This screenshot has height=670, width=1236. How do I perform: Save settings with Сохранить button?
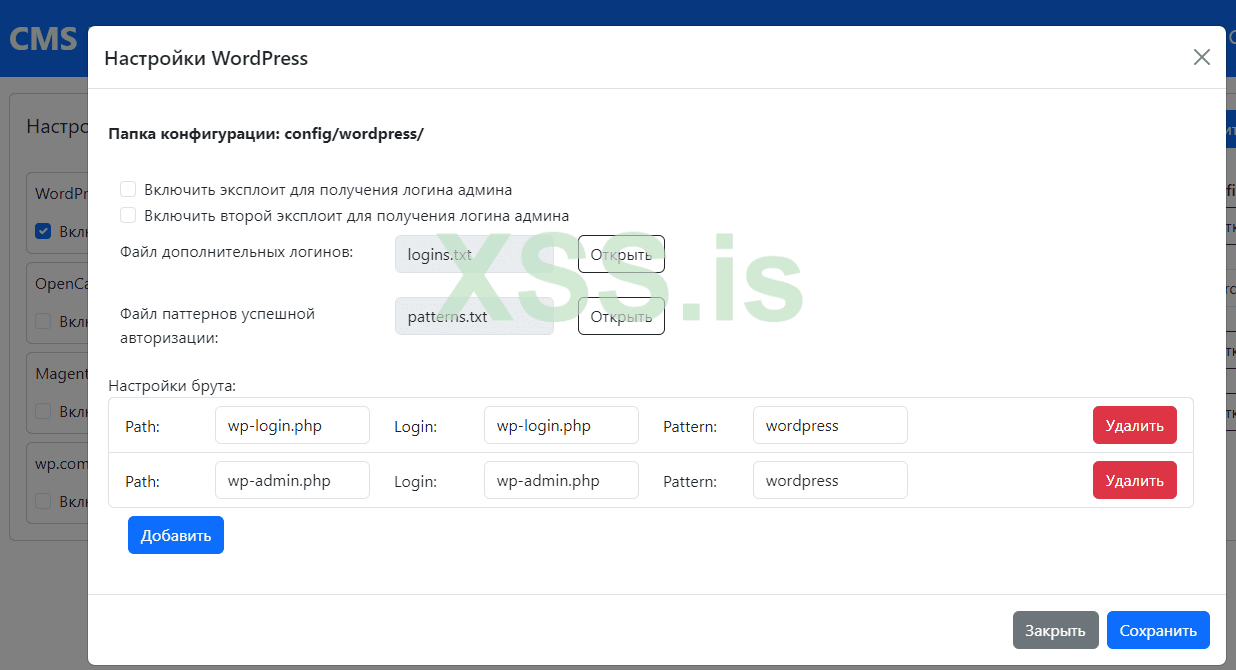1158,631
